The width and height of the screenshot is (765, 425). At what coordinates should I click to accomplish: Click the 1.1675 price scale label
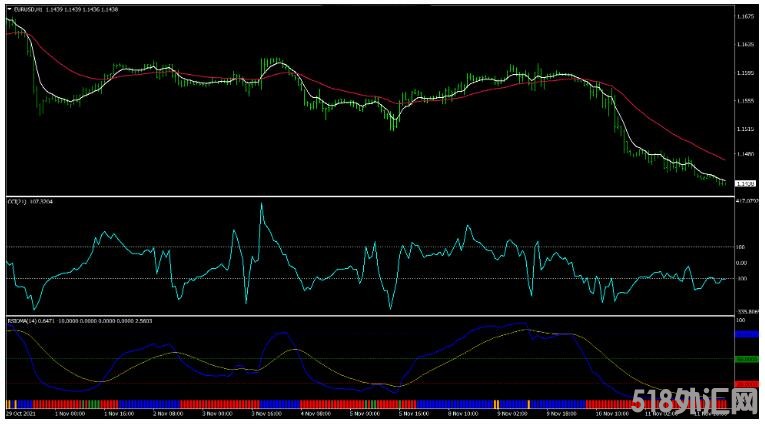745,17
